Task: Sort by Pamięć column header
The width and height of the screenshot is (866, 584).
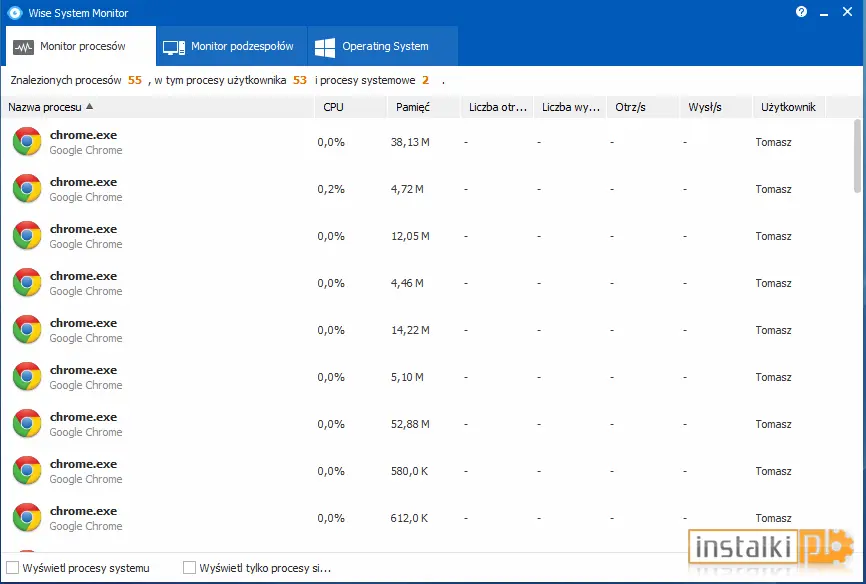Action: coord(424,107)
